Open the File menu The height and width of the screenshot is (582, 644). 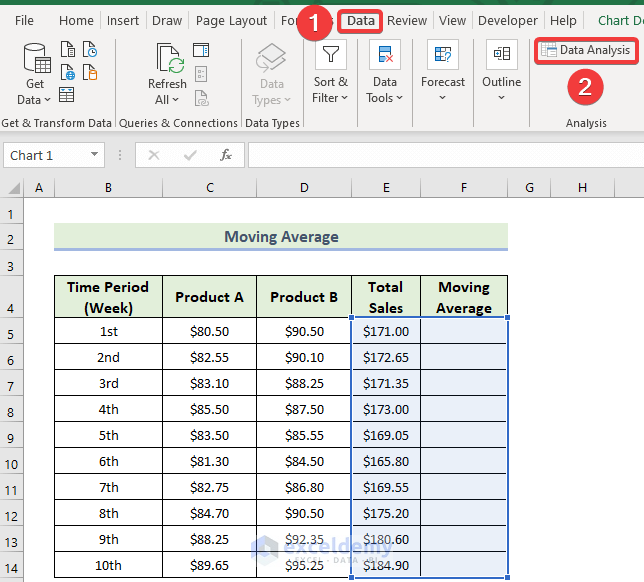24,20
